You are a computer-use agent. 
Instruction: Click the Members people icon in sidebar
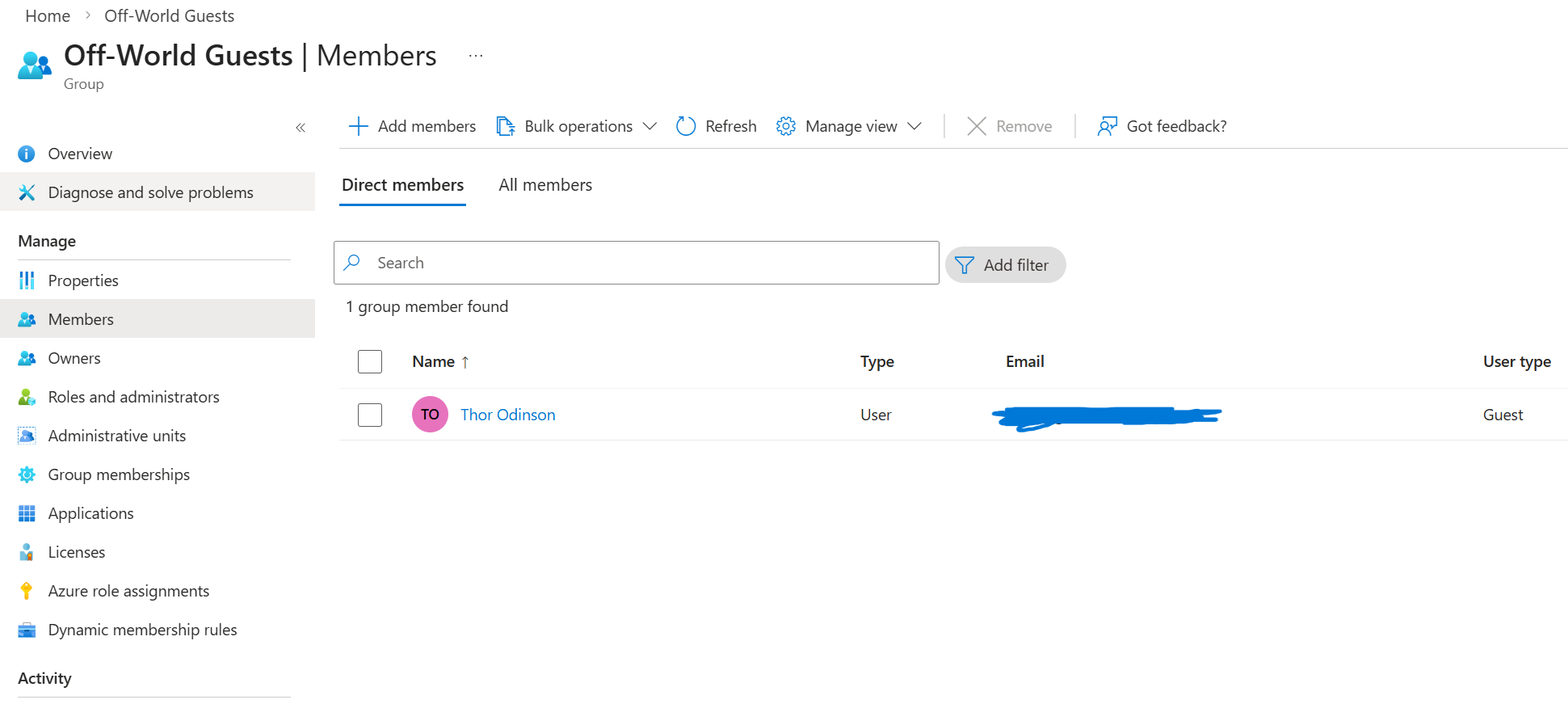coord(27,319)
